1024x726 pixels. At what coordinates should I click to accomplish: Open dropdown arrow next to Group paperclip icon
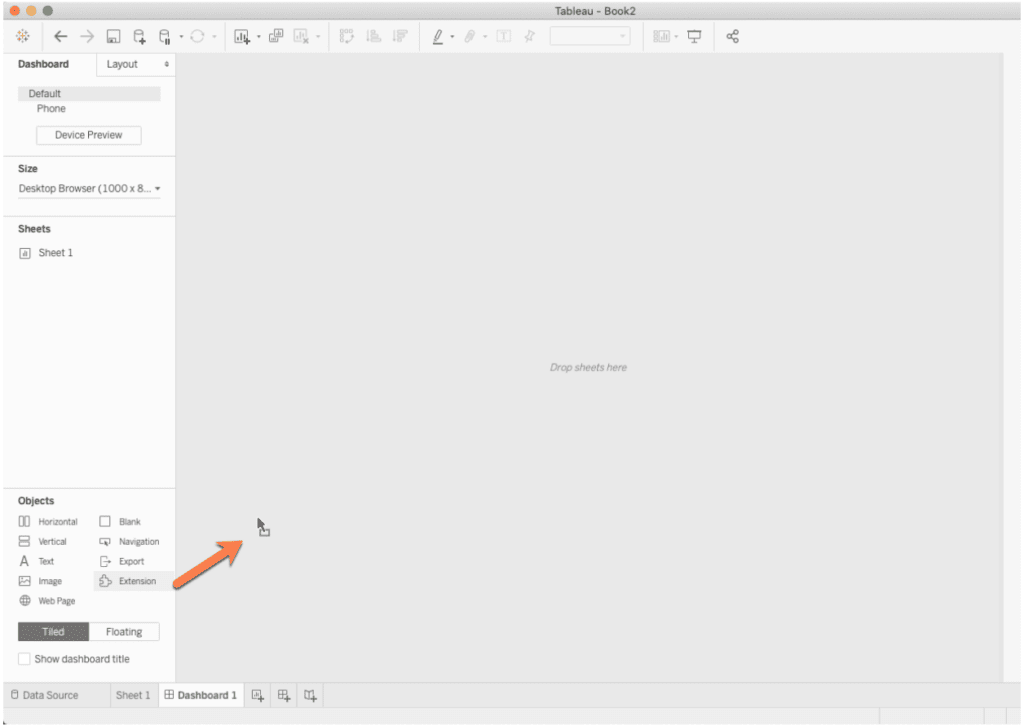pos(485,37)
